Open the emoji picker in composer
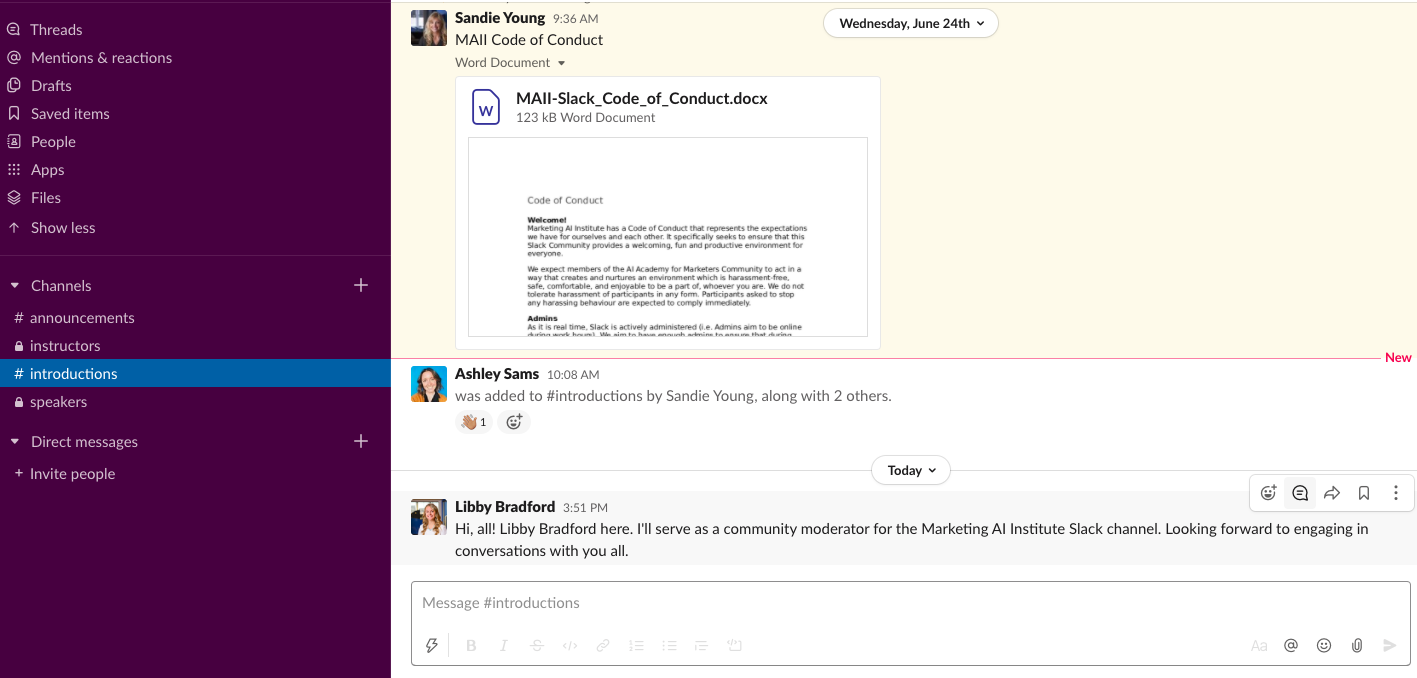This screenshot has height=678, width=1417. [1324, 646]
